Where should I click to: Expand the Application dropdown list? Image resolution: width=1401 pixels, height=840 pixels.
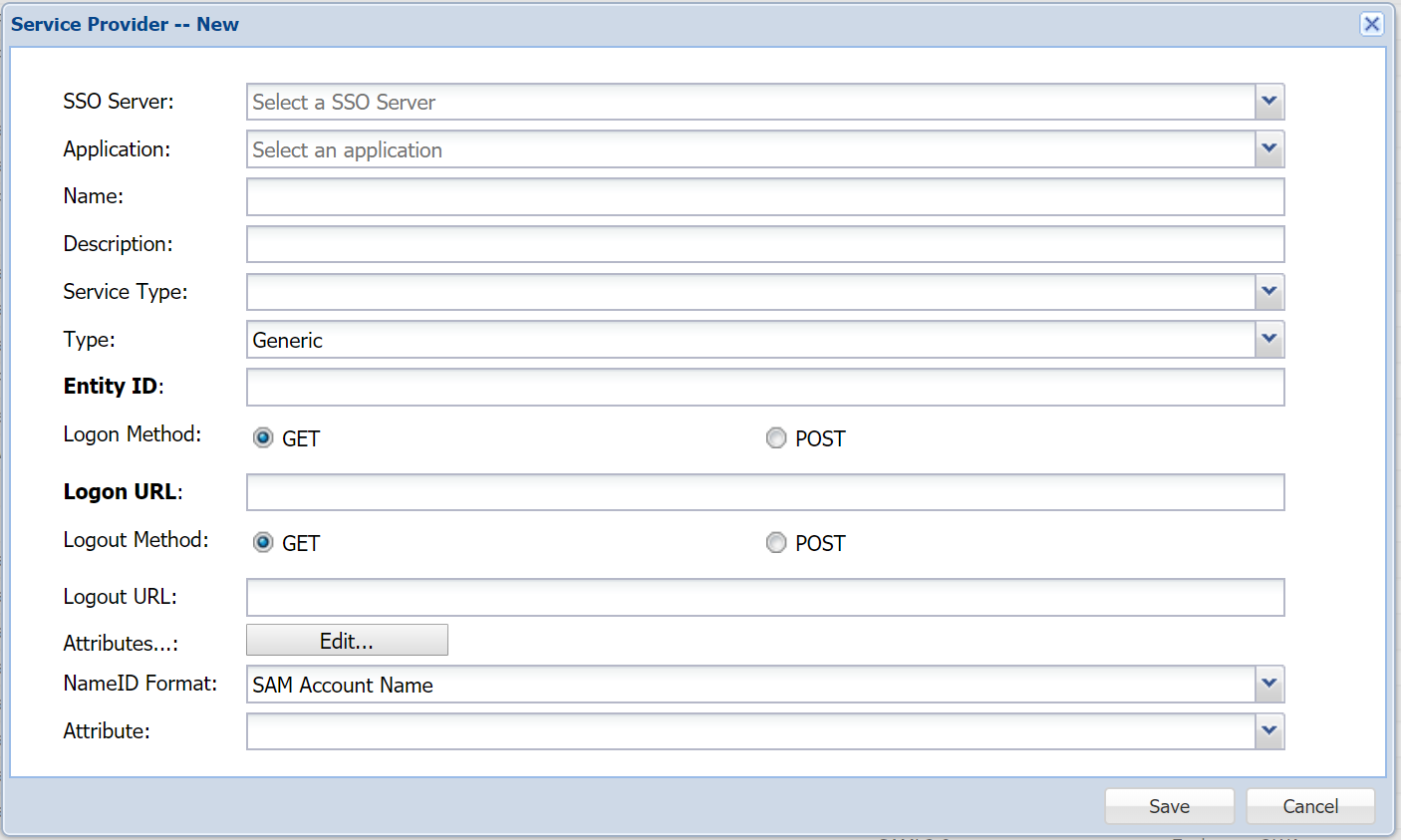(x=1268, y=149)
